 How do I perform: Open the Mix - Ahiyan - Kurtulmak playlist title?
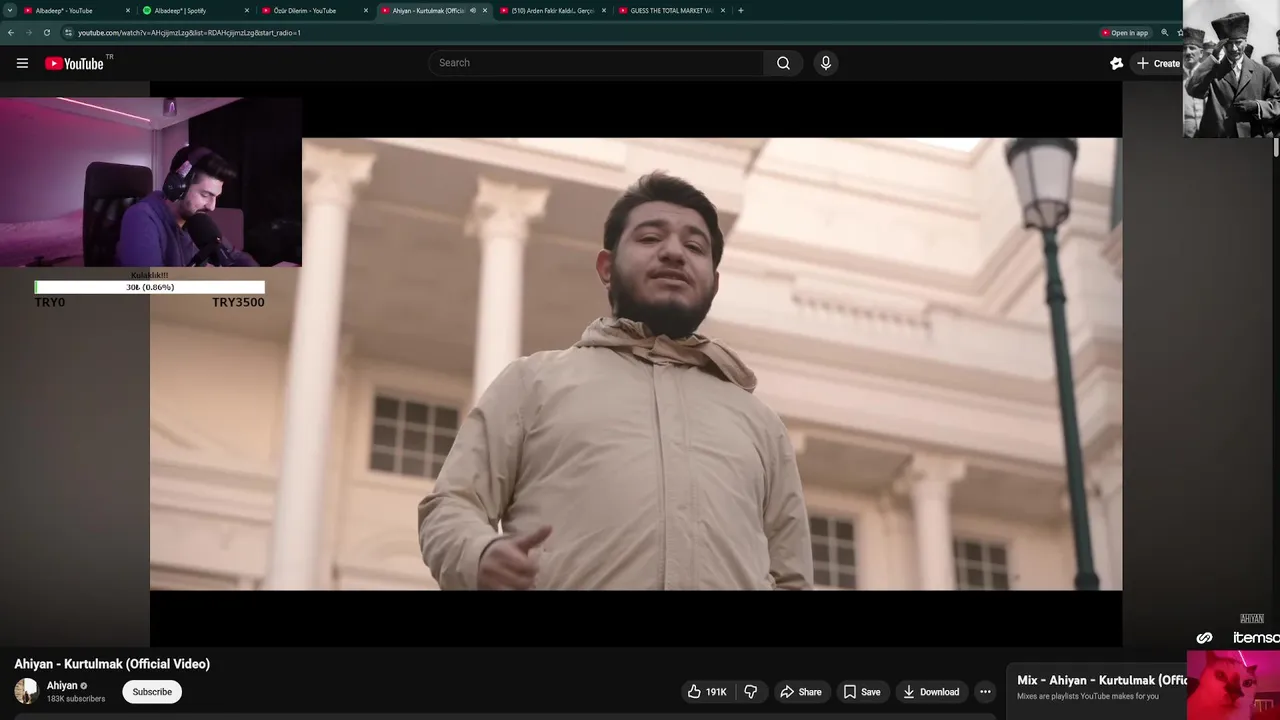1101,680
